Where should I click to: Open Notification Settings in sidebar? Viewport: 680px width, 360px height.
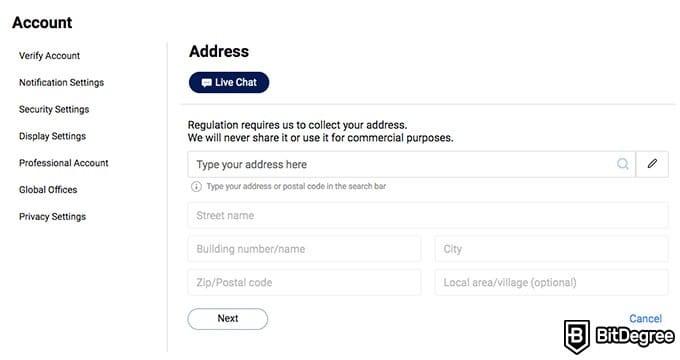pos(62,82)
